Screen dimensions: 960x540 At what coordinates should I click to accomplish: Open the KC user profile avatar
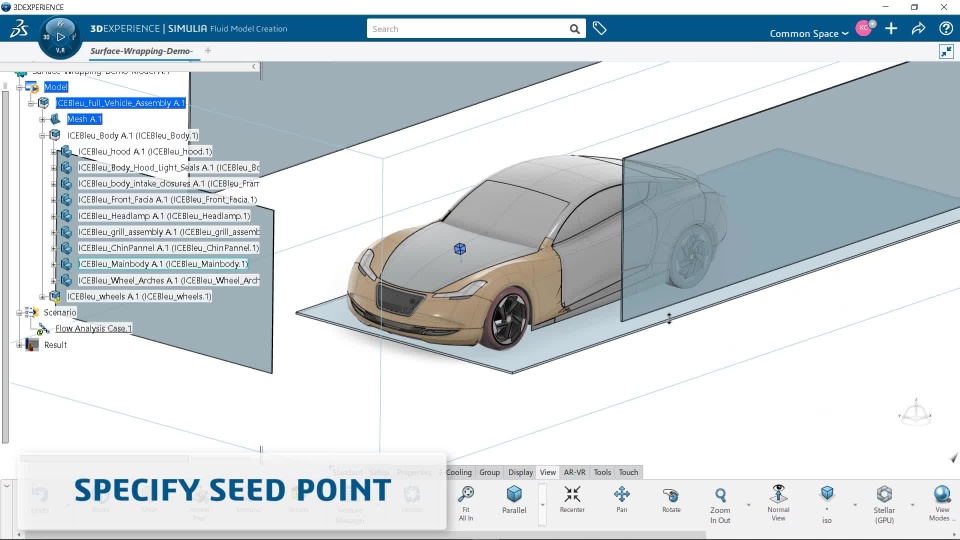(864, 28)
